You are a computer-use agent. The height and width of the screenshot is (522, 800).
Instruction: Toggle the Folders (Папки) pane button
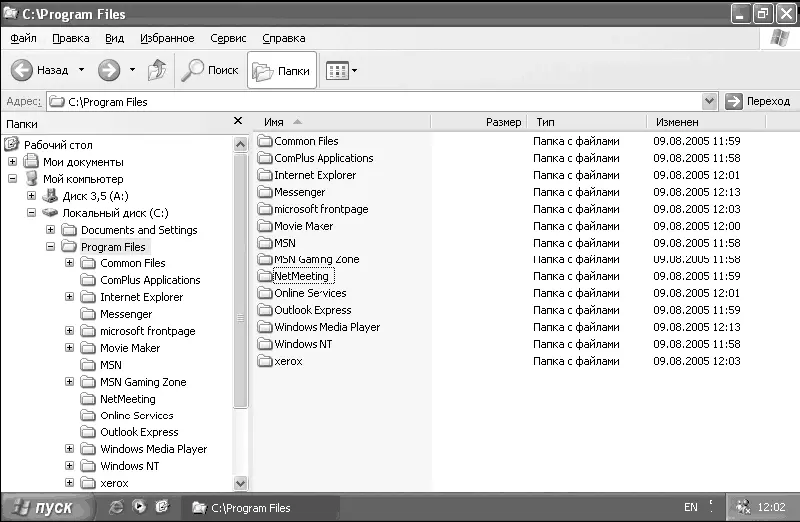pos(281,71)
